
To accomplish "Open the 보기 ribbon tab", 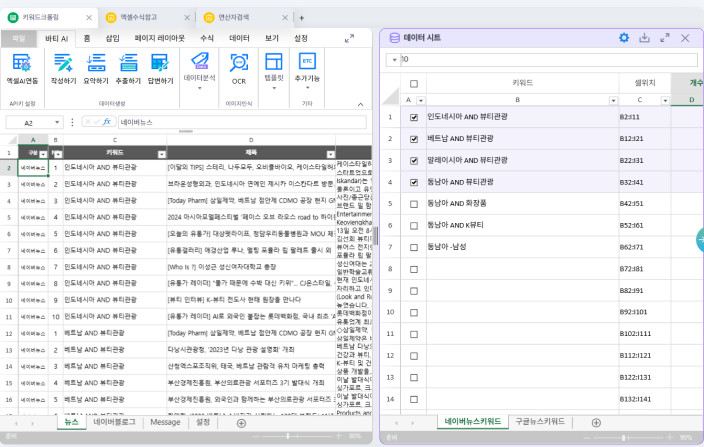I will point(272,39).
